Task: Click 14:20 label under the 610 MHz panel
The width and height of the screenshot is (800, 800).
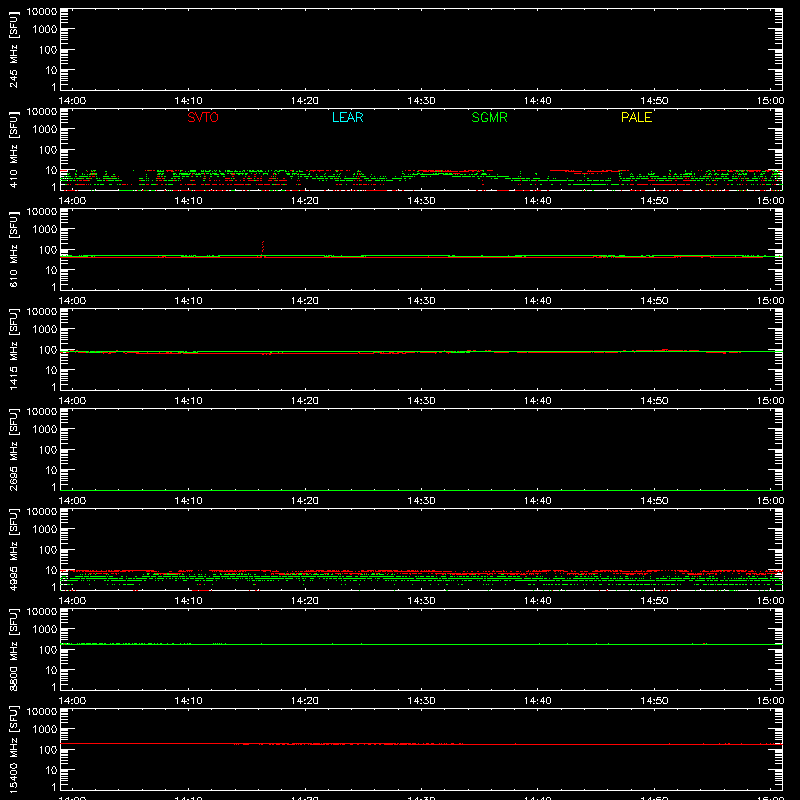Action: 305,301
